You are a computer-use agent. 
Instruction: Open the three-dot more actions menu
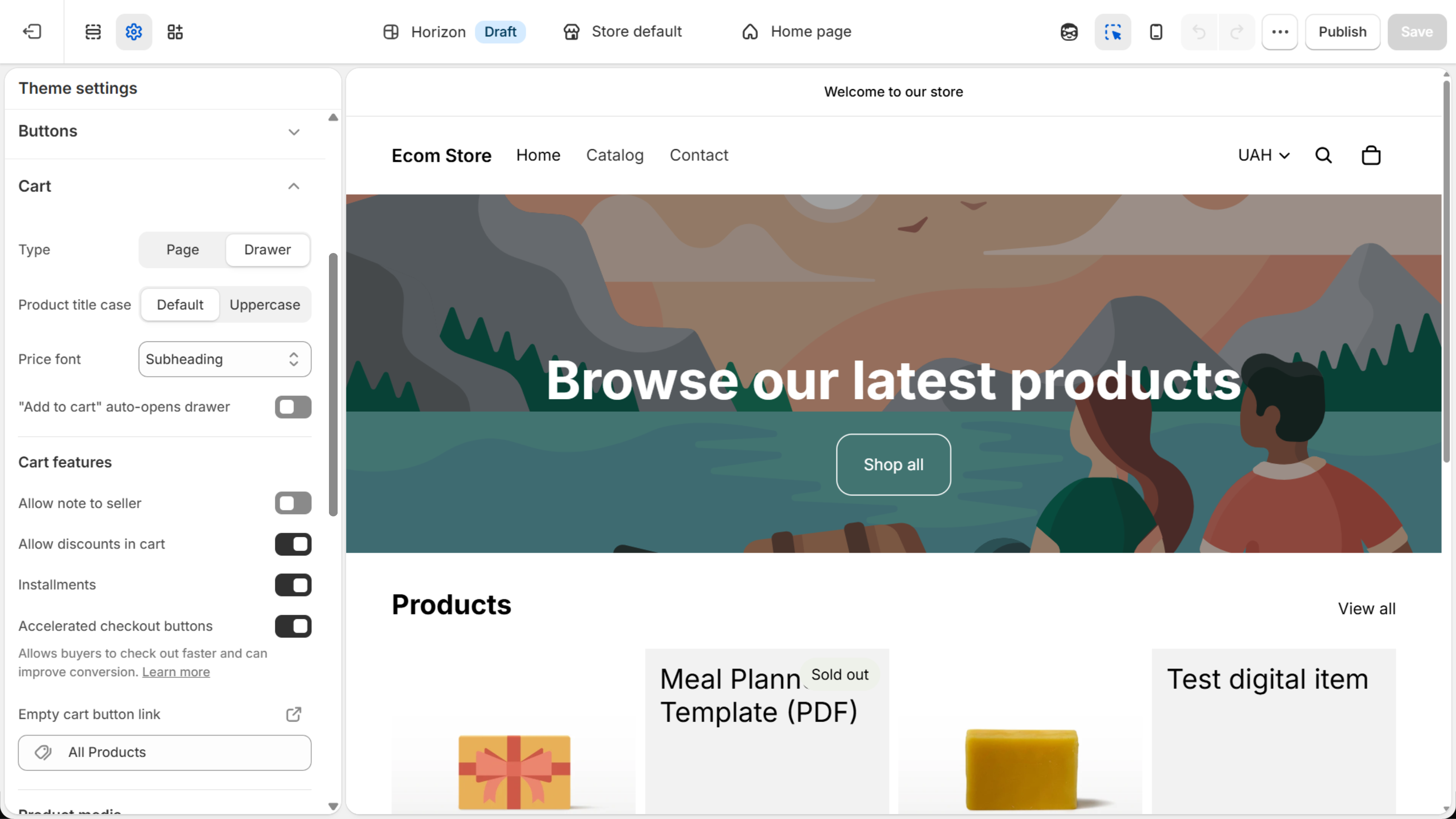tap(1279, 32)
